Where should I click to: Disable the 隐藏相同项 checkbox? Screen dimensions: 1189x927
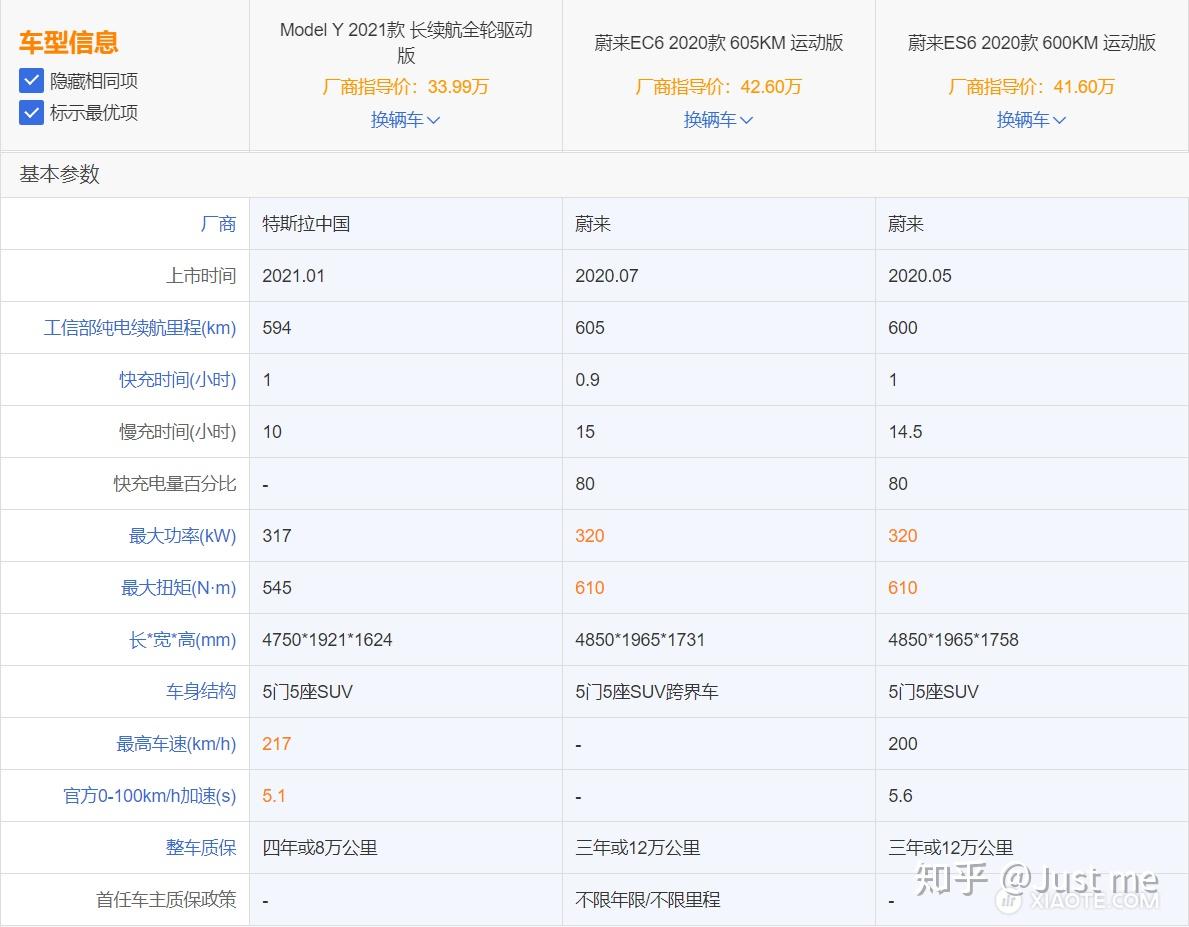point(31,81)
